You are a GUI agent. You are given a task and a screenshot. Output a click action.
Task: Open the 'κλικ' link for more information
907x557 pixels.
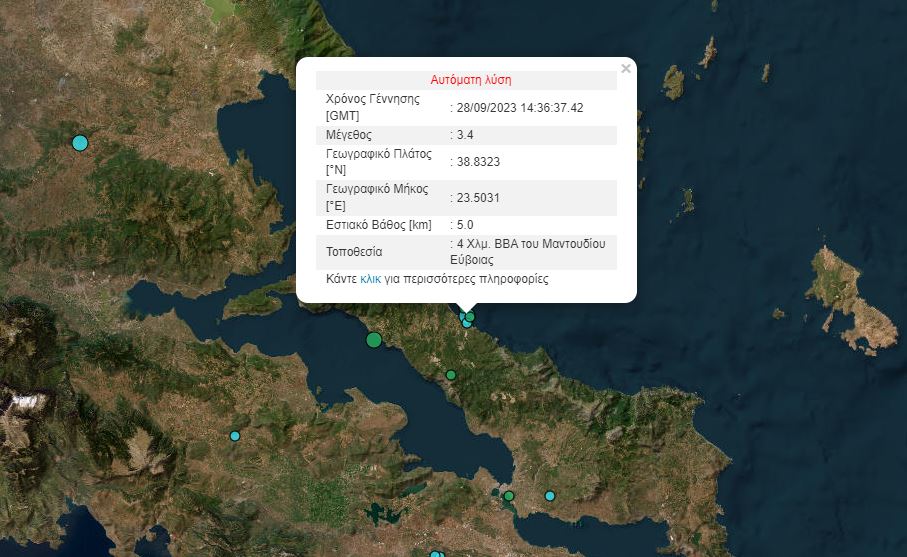tap(370, 280)
